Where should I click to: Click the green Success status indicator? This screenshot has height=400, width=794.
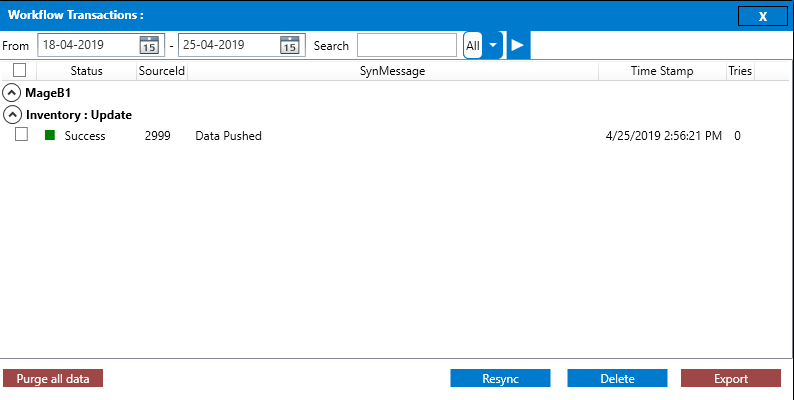(50, 136)
